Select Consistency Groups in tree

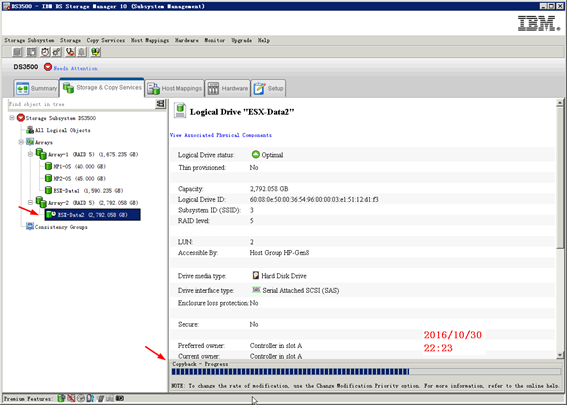pos(61,227)
